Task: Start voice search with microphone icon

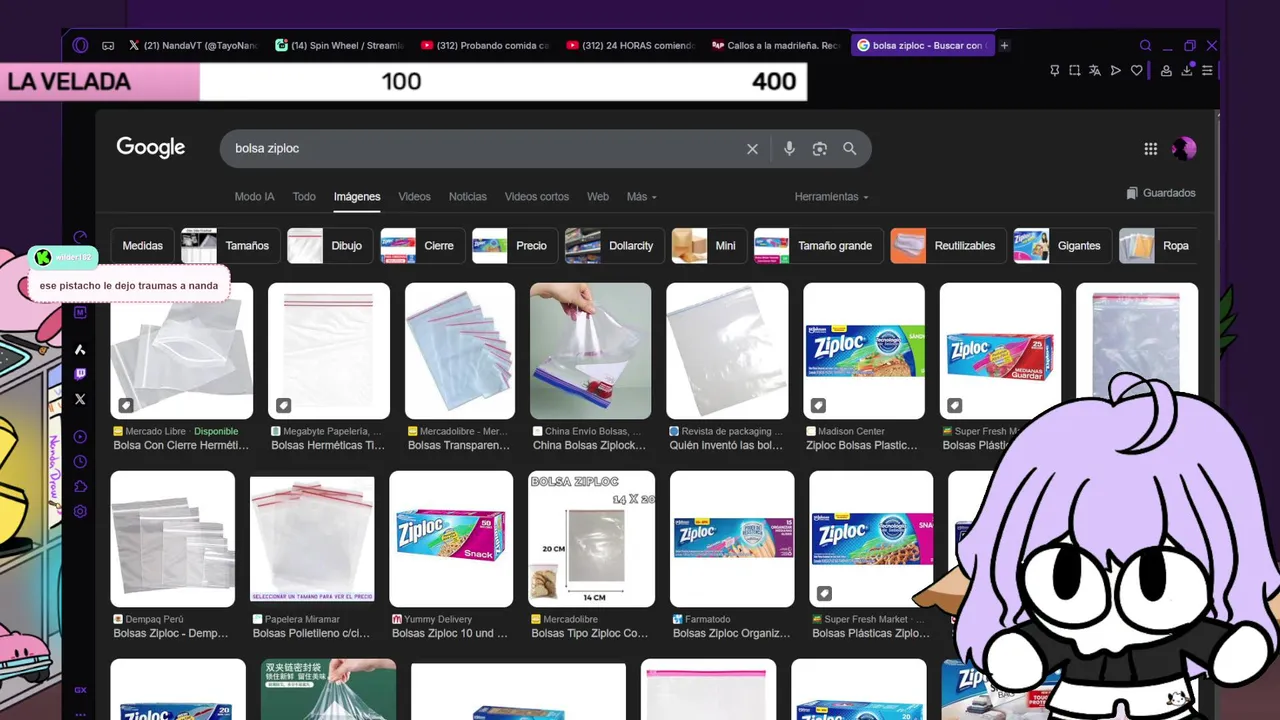Action: click(789, 148)
